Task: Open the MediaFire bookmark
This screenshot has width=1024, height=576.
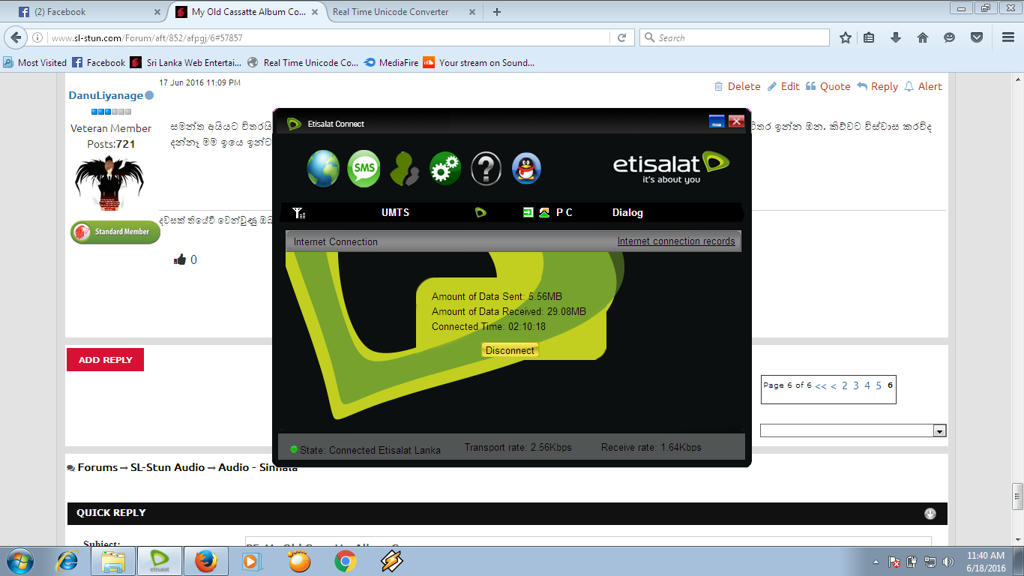Action: 391,63
